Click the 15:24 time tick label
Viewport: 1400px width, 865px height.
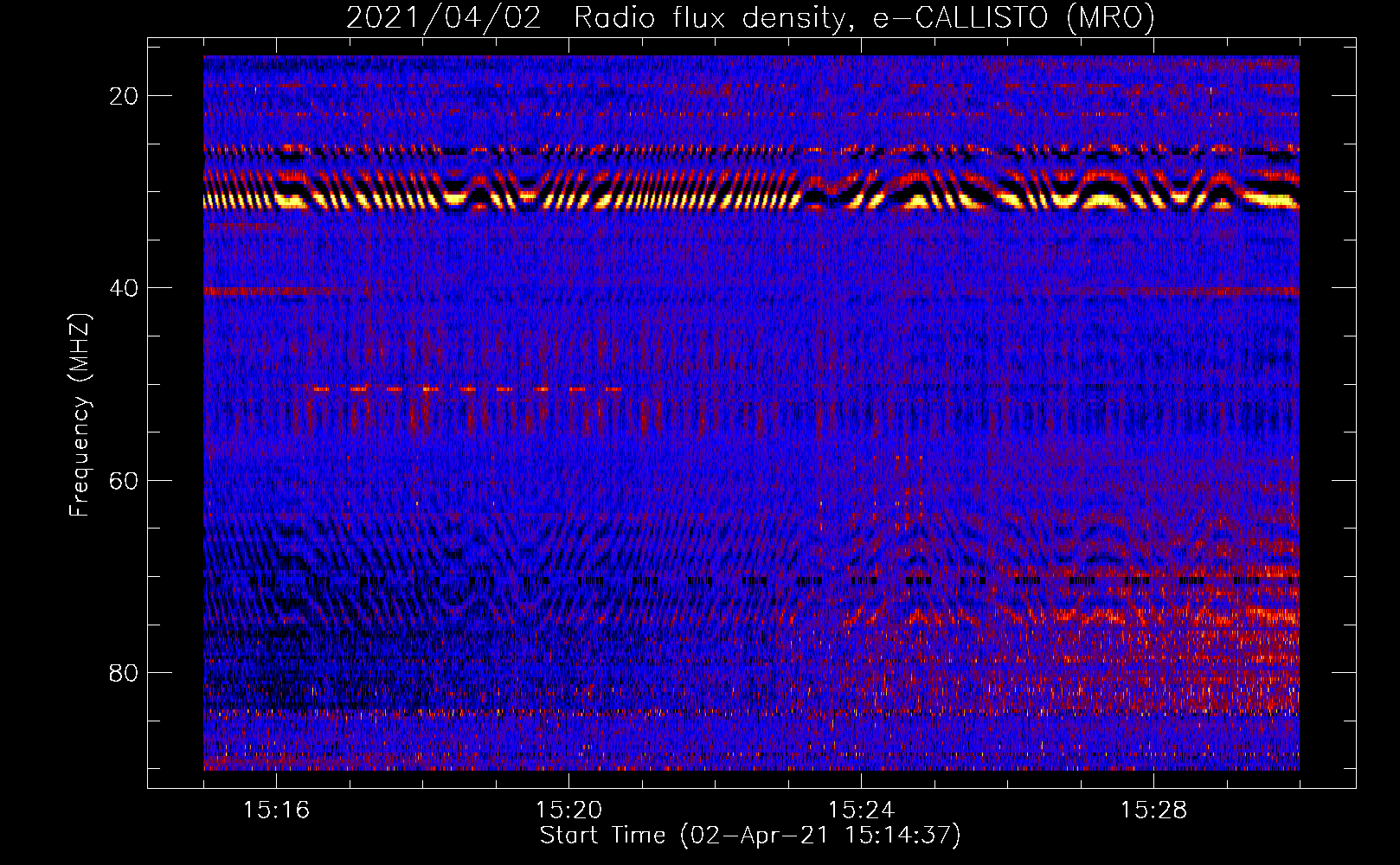point(861,811)
